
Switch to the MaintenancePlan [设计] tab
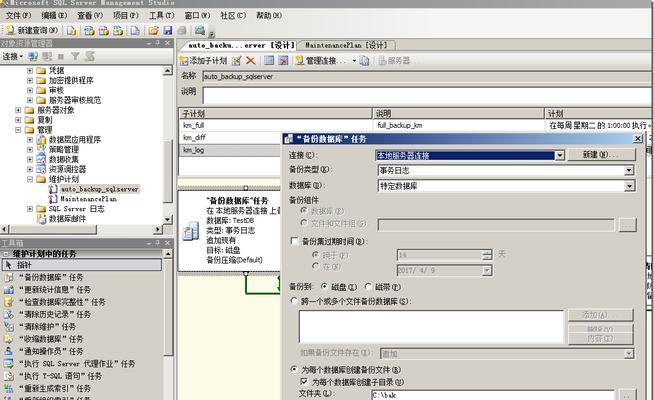(347, 45)
